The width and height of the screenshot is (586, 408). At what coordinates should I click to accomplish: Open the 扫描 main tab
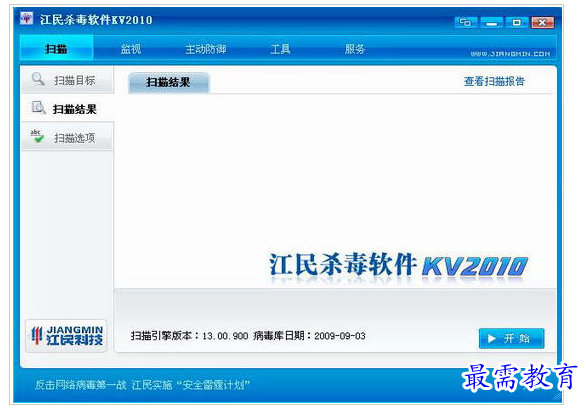(x=56, y=49)
